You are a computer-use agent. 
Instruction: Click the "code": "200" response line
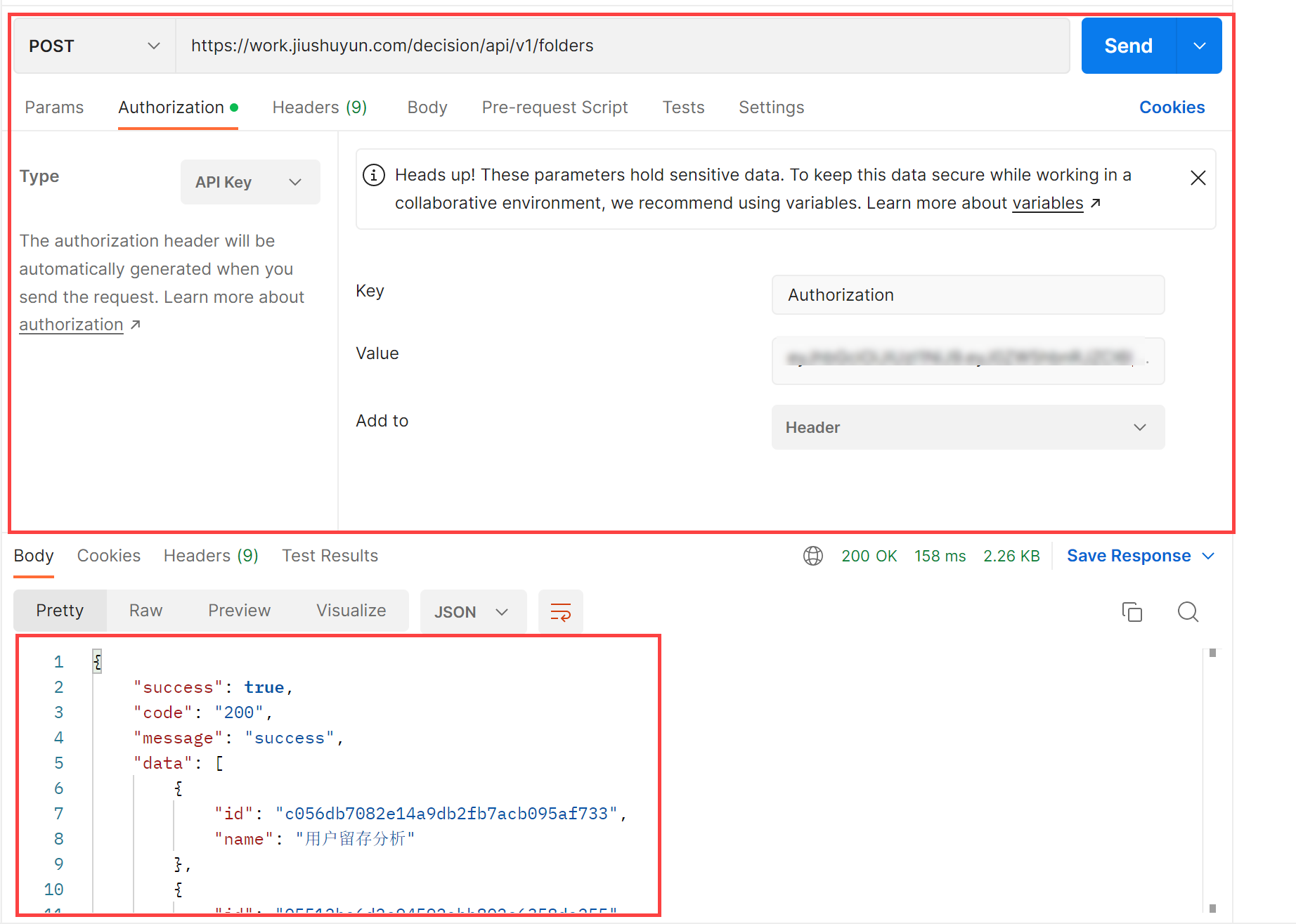click(203, 712)
